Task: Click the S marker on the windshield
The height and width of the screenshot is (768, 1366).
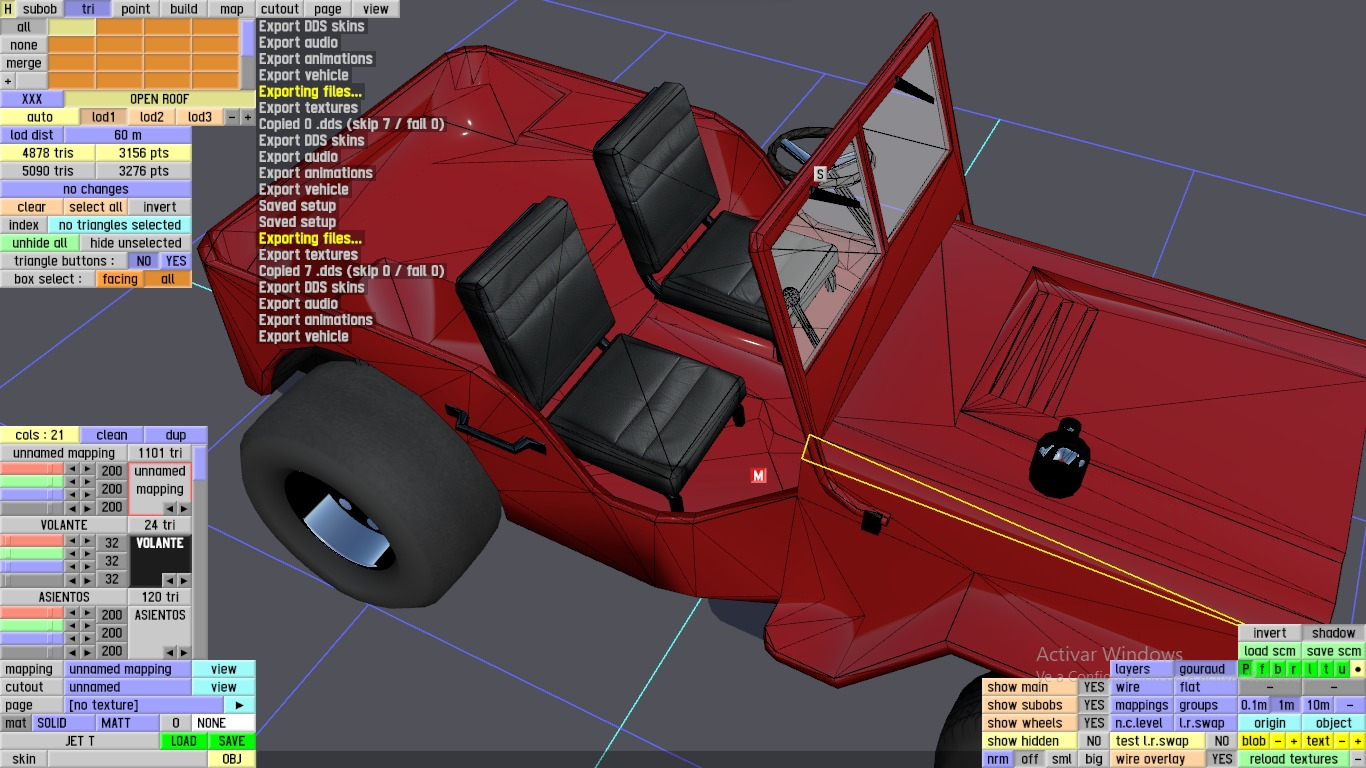Action: tap(820, 175)
